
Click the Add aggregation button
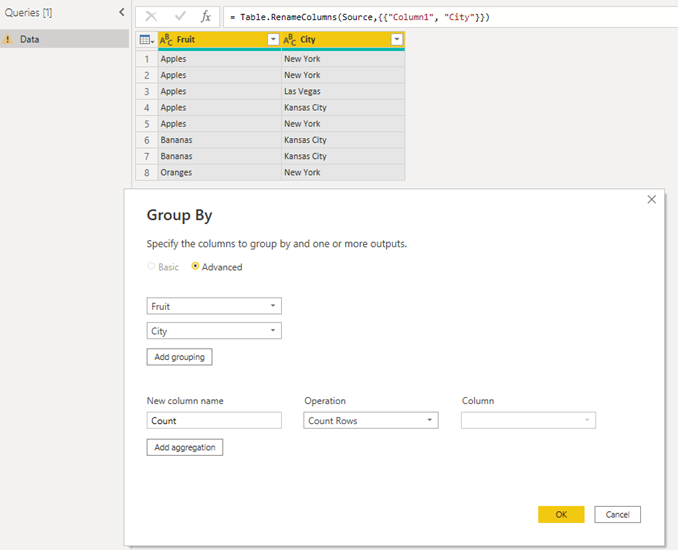tap(185, 448)
